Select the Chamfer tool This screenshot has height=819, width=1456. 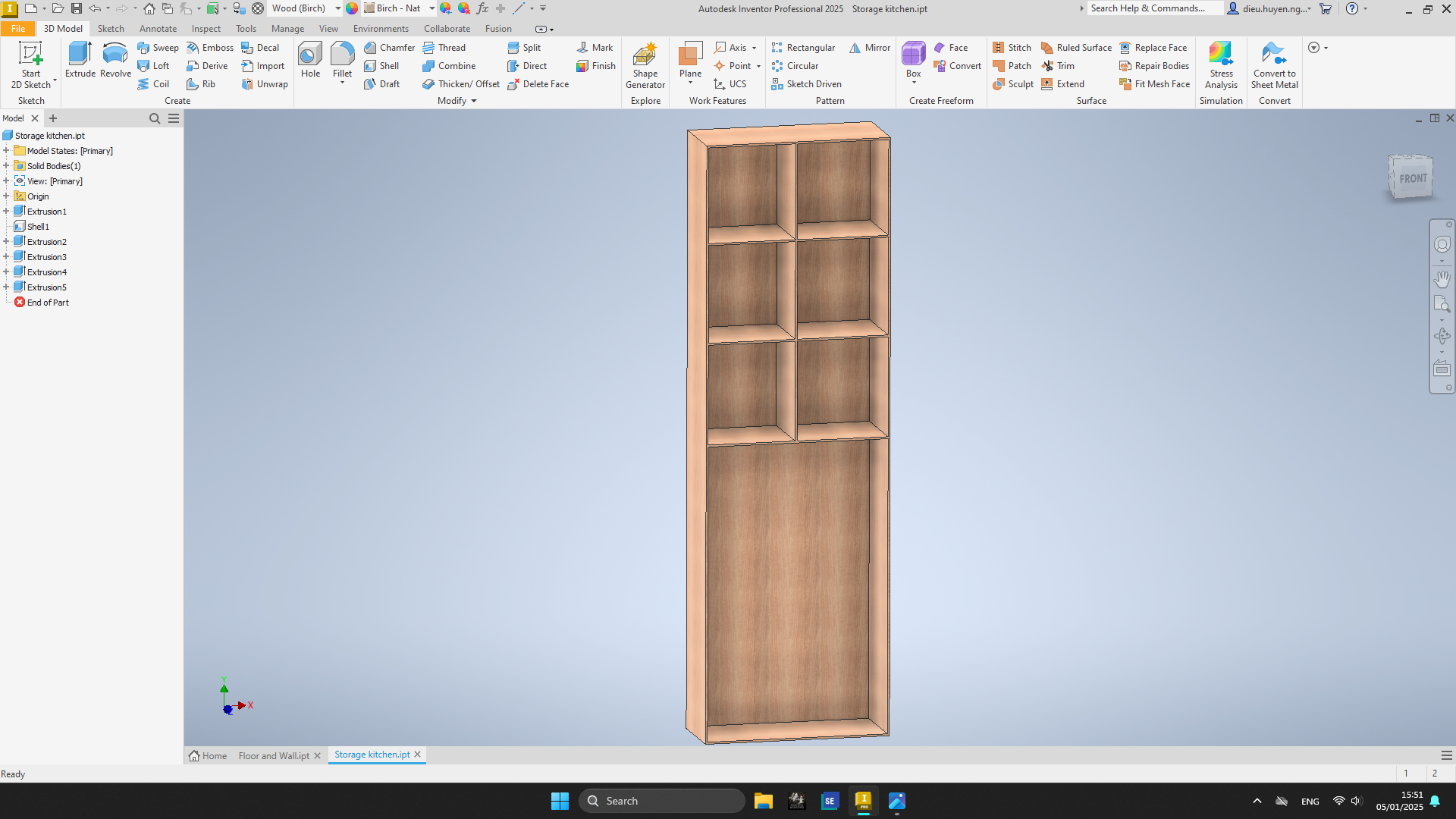(389, 47)
